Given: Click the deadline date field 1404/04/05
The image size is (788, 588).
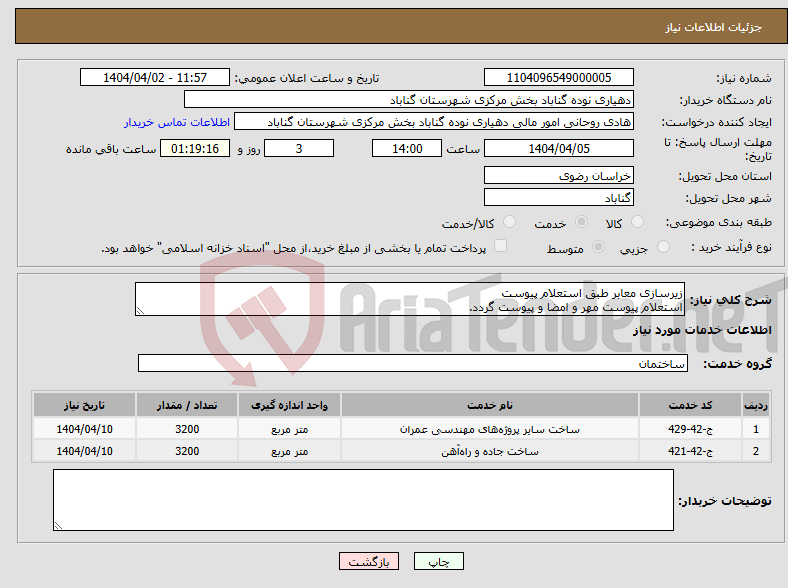Looking at the screenshot, I should [x=559, y=148].
